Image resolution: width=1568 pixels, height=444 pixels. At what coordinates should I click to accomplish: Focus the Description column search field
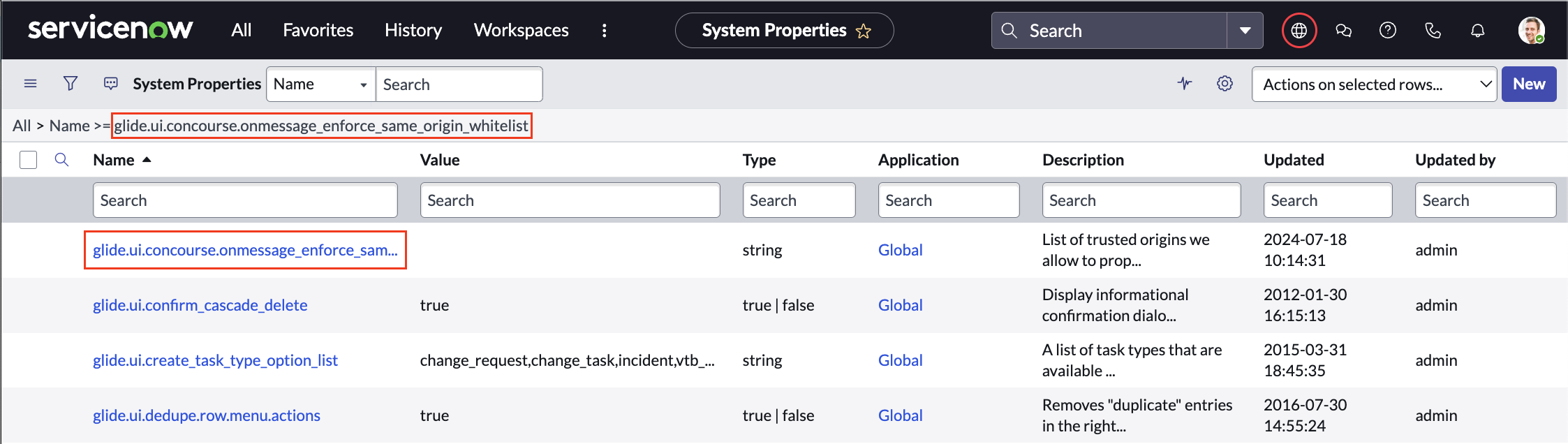pos(1141,200)
